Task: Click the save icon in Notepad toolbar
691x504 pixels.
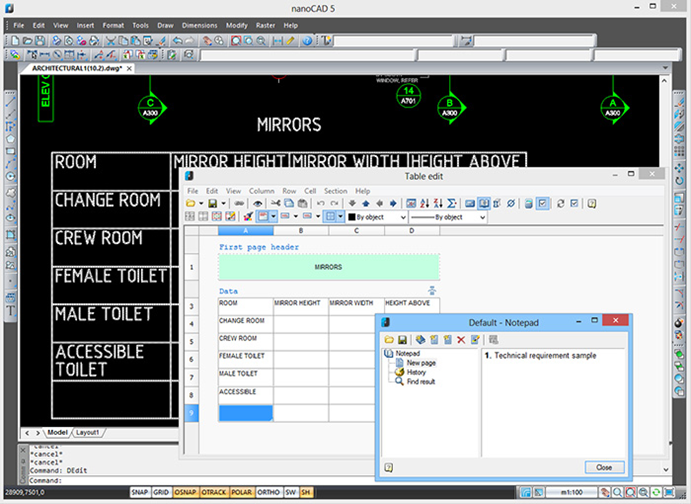Action: (x=402, y=340)
